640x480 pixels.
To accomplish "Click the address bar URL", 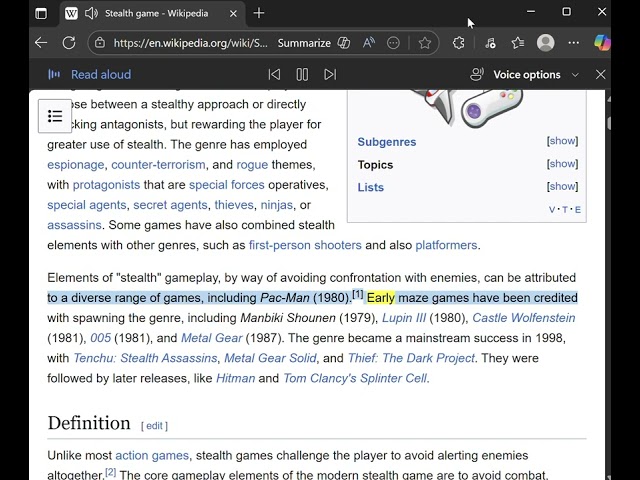I will 190,43.
